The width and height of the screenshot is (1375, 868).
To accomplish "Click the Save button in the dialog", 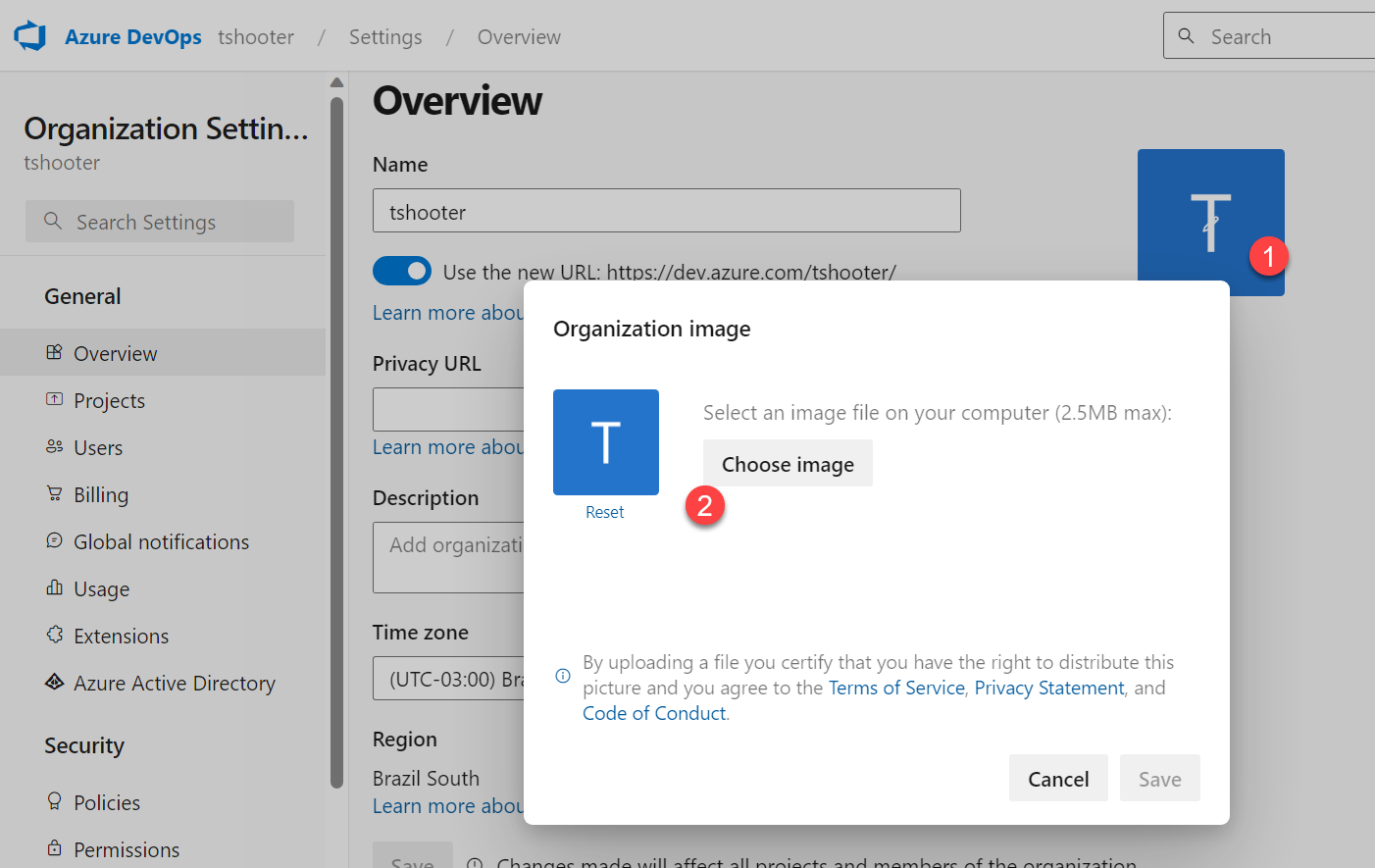I will (1160, 779).
